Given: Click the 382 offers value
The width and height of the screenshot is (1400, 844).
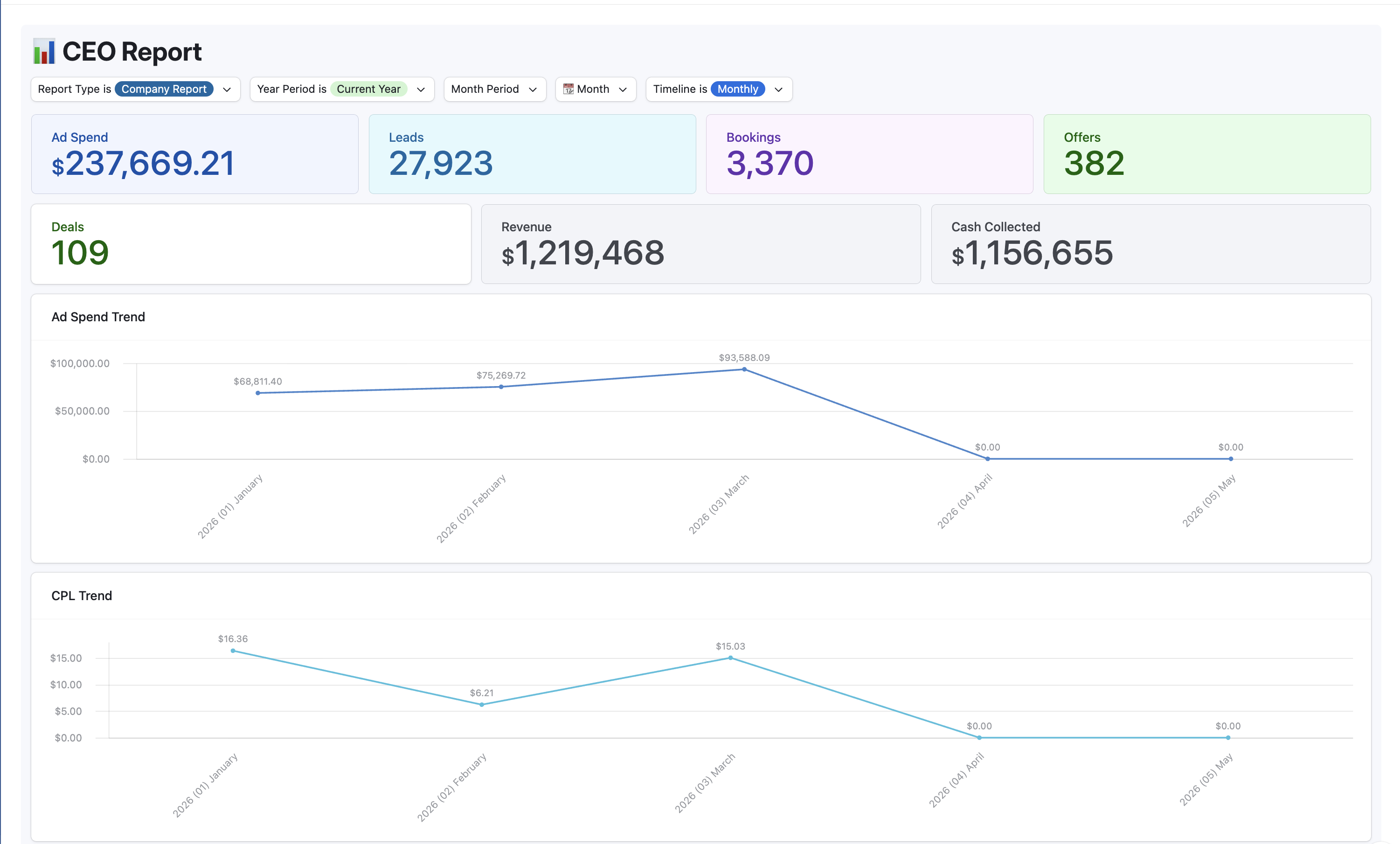Looking at the screenshot, I should [x=1095, y=164].
